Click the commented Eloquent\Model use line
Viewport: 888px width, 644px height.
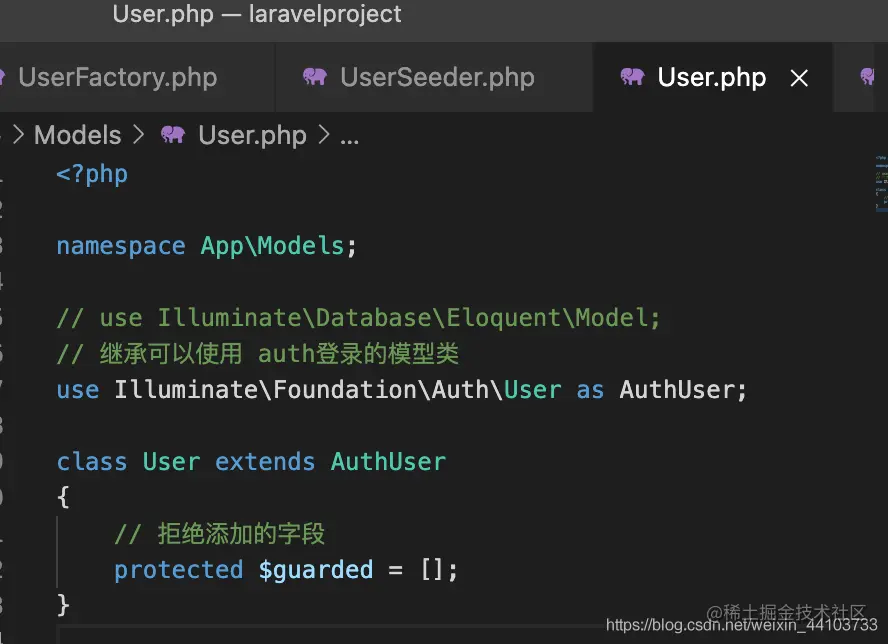click(x=358, y=317)
